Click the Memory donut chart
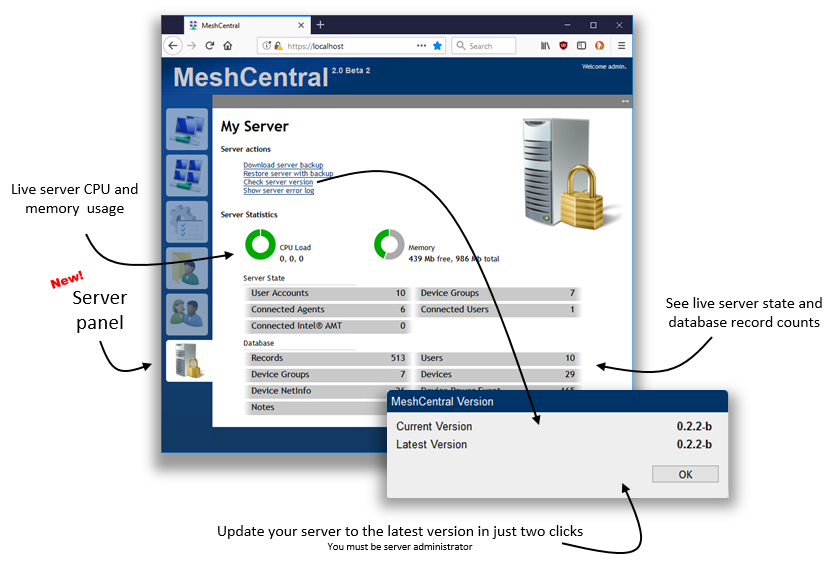This screenshot has width=834, height=572. pos(389,244)
